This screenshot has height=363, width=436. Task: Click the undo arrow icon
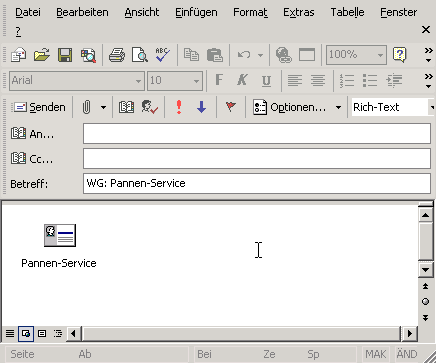pos(244,55)
